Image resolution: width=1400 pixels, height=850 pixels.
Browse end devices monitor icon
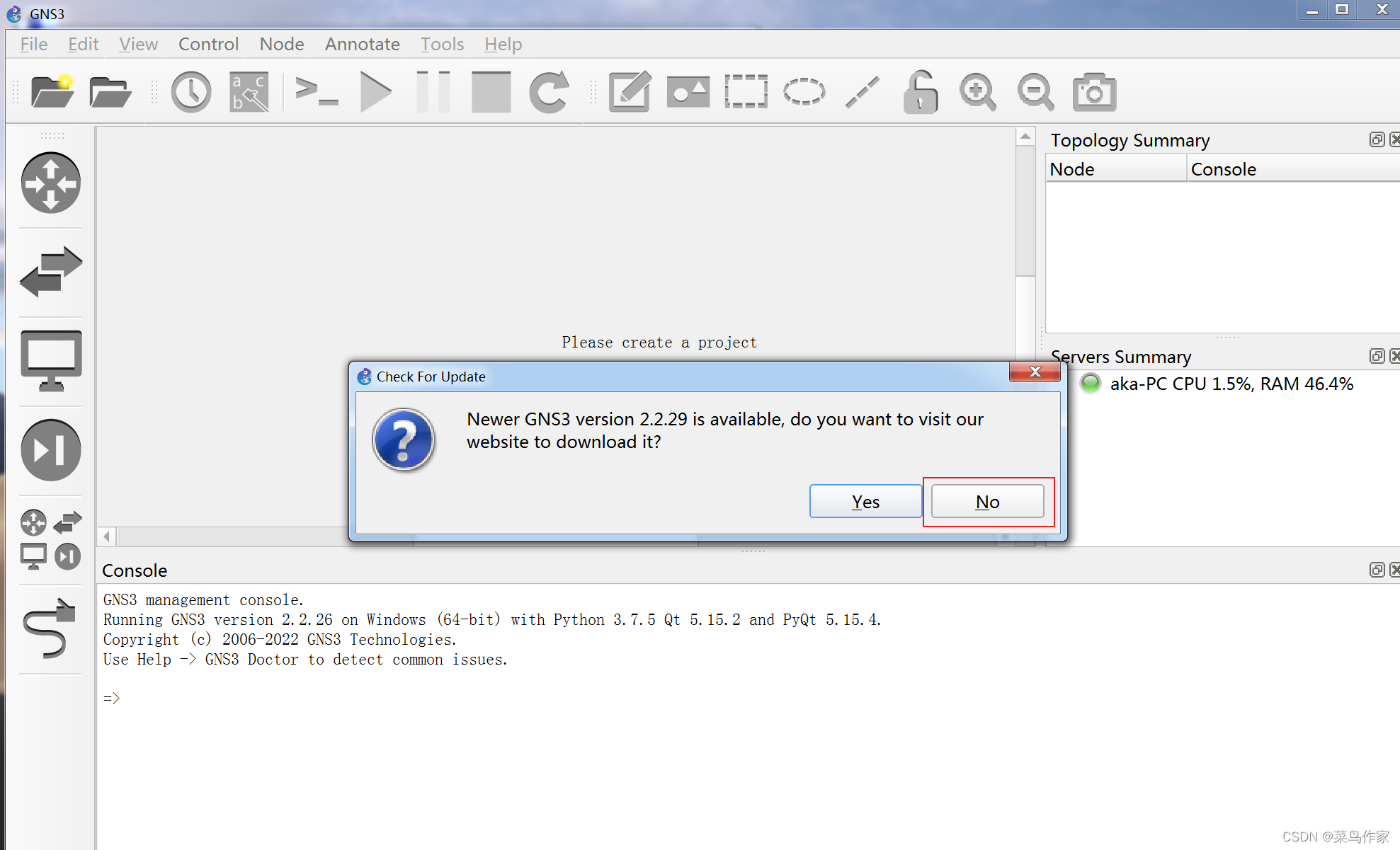click(x=50, y=360)
